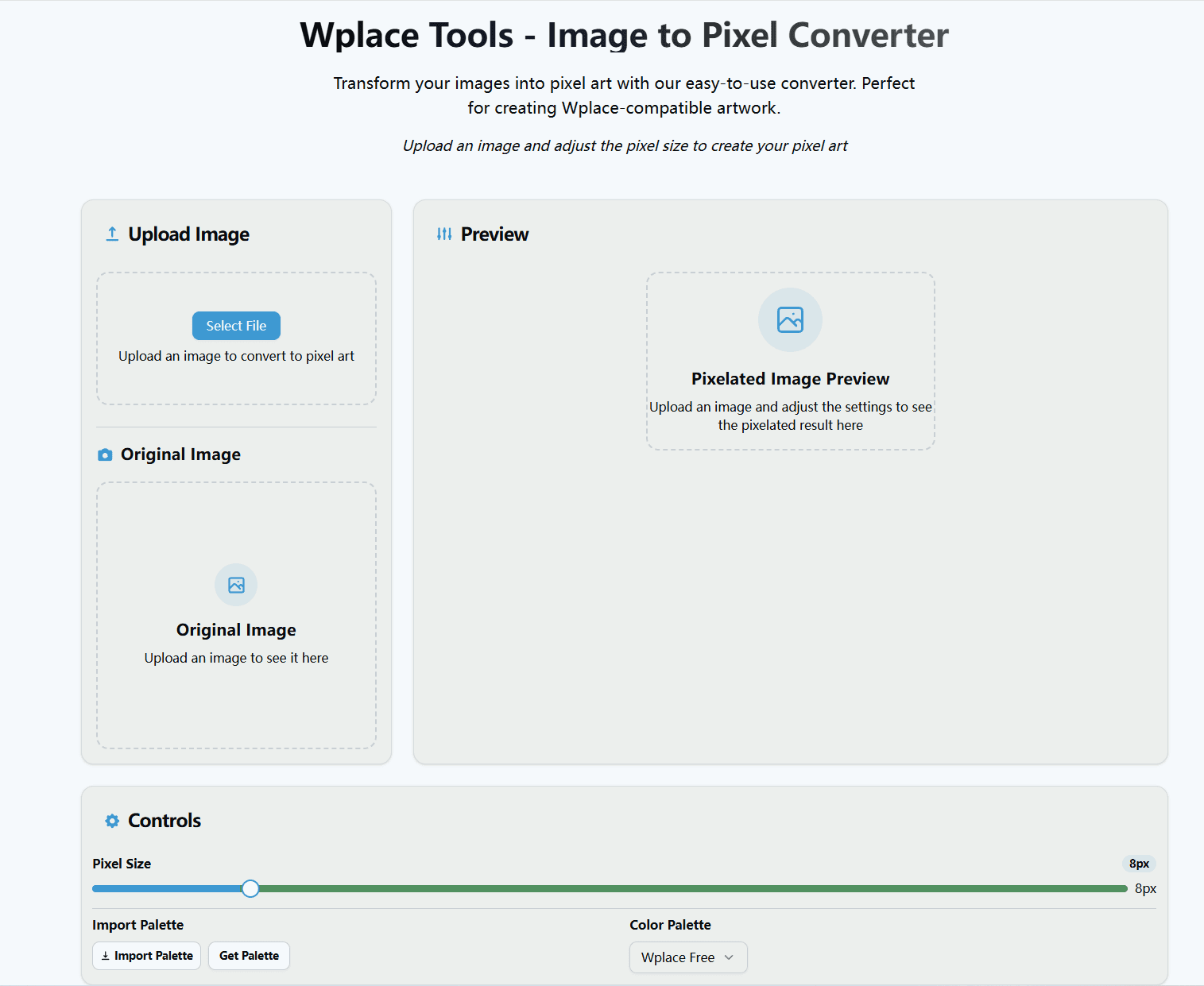Click the chevron on the Wplace Free selector
This screenshot has width=1204, height=986.
pyautogui.click(x=730, y=957)
